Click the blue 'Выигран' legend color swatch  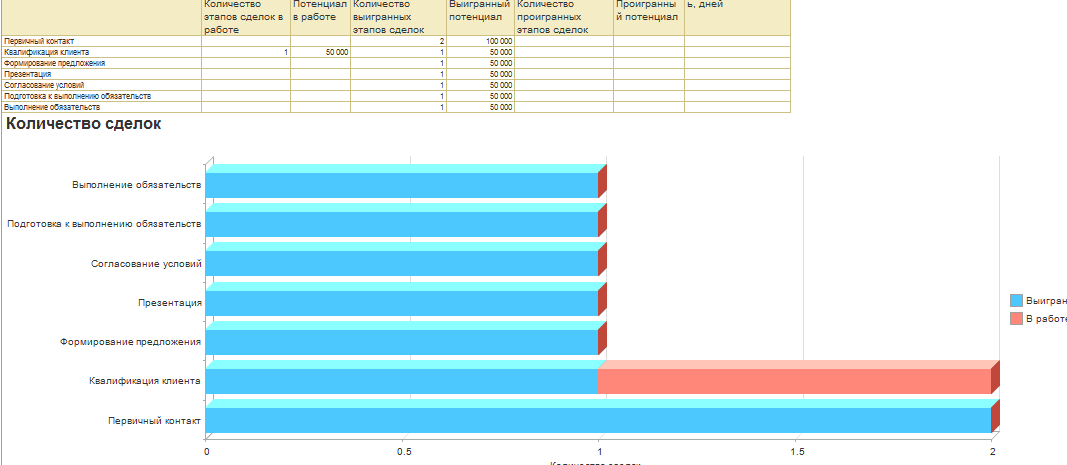pyautogui.click(x=1017, y=300)
